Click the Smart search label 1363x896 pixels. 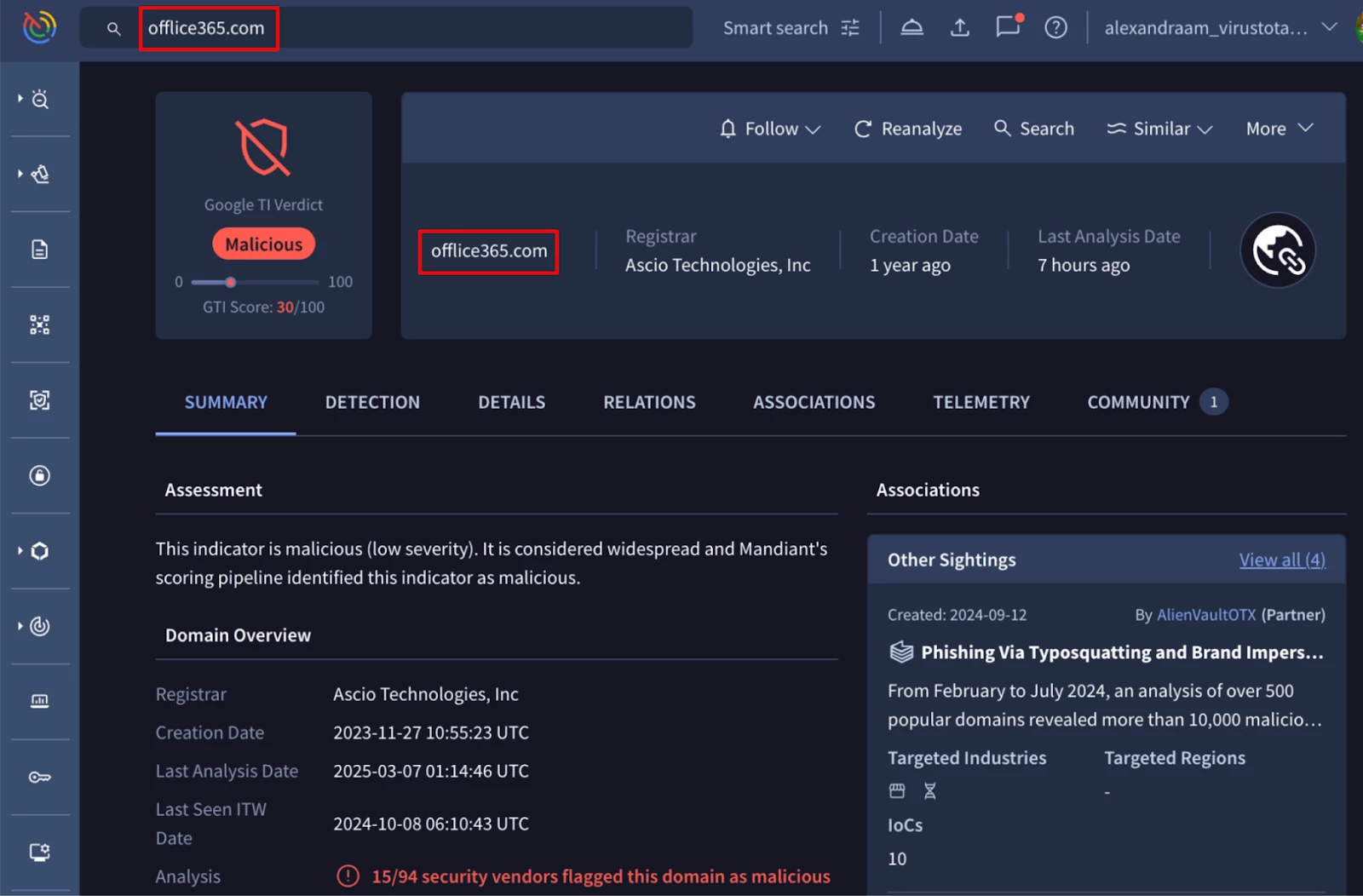click(x=775, y=28)
